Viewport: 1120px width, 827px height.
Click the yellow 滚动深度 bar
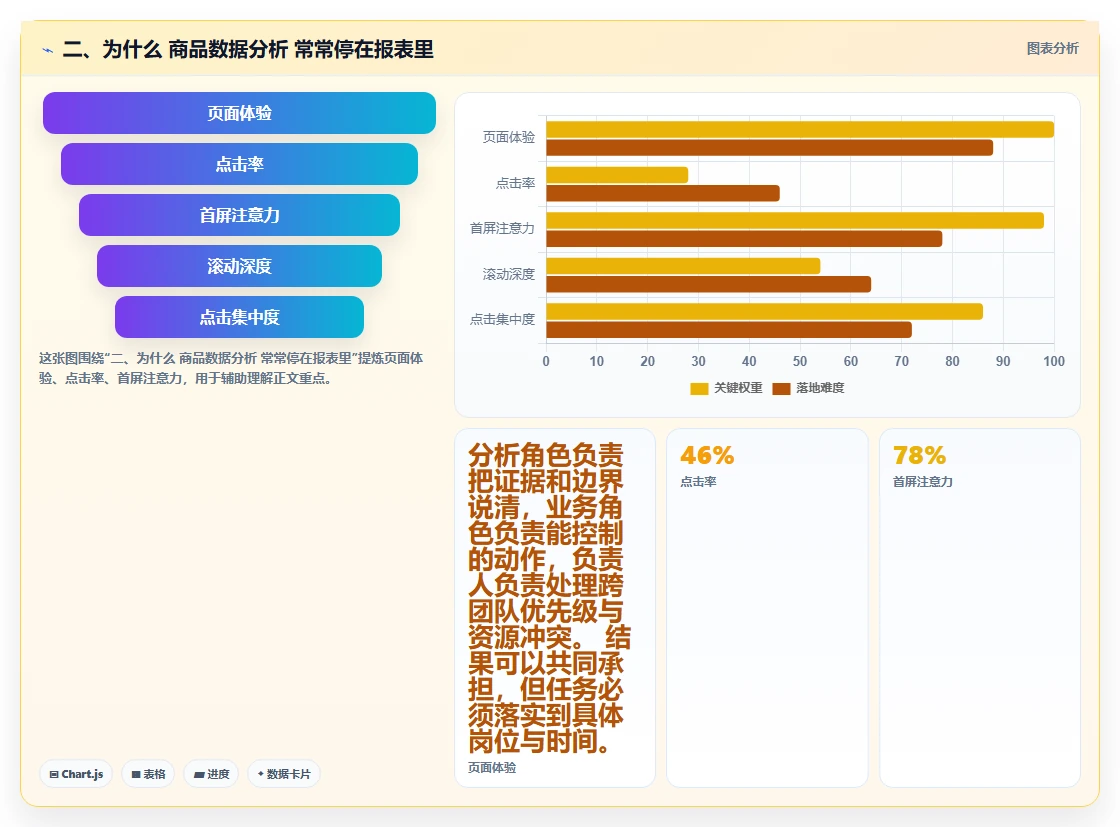683,266
